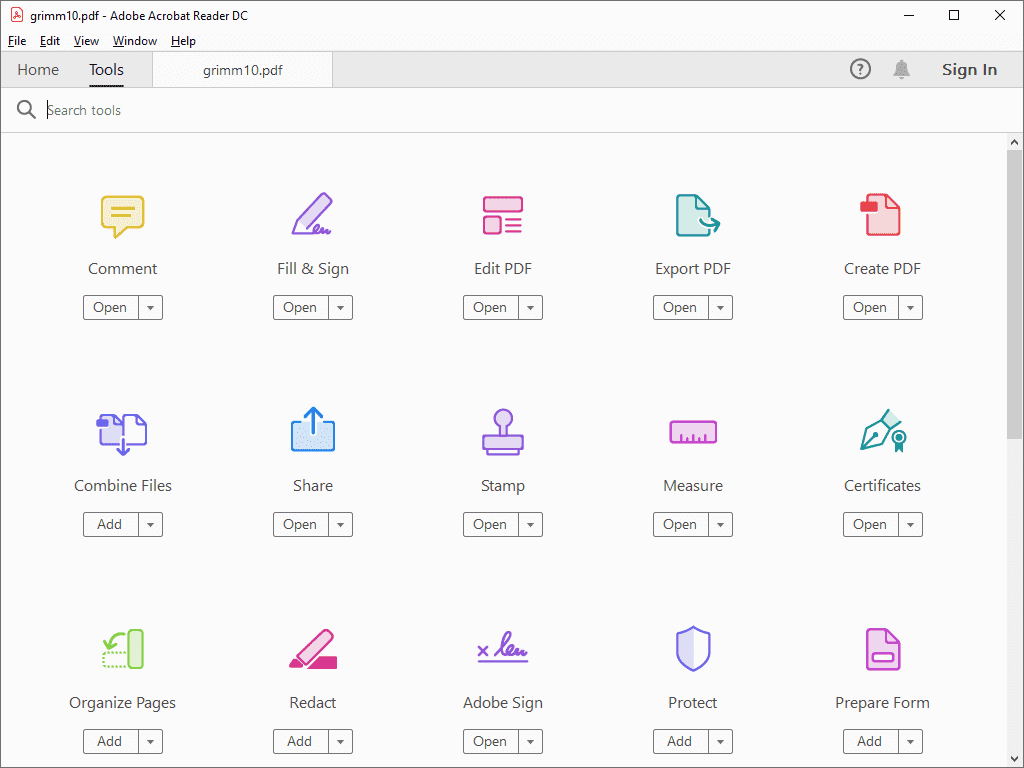The image size is (1024, 768).
Task: Click Add under Combine Files
Action: click(110, 524)
